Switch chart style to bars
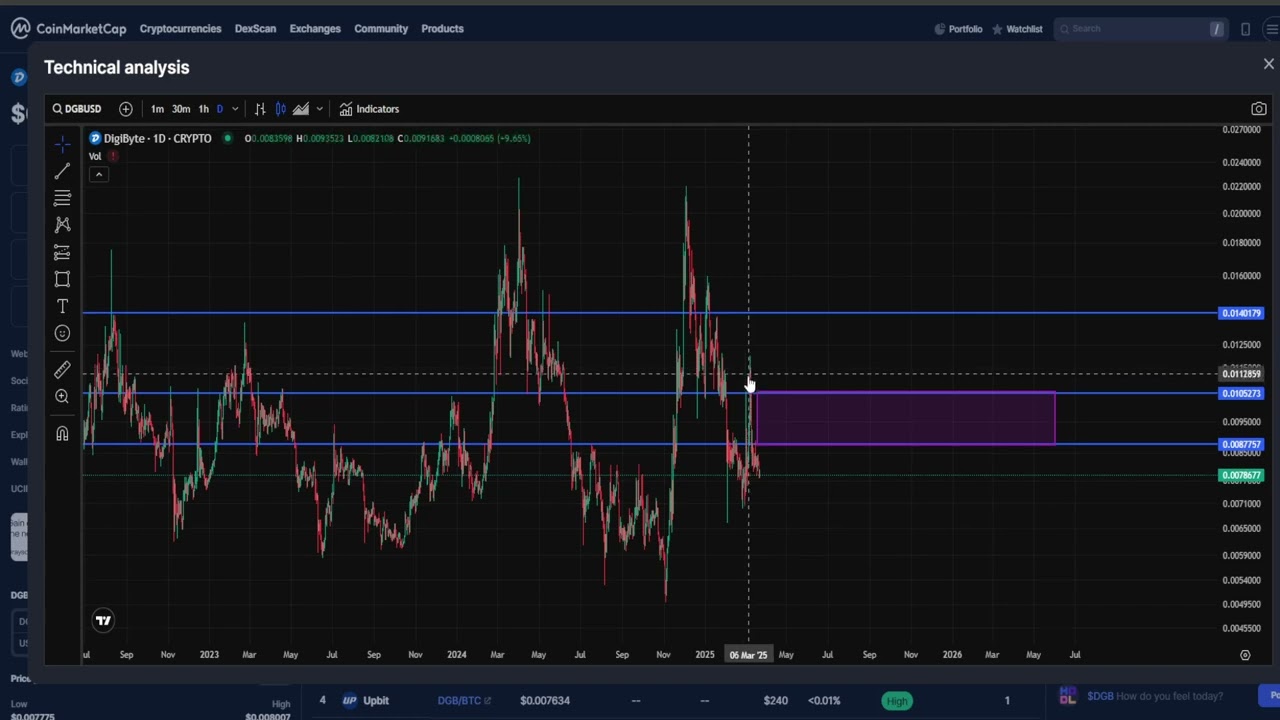The image size is (1280, 720). click(260, 109)
